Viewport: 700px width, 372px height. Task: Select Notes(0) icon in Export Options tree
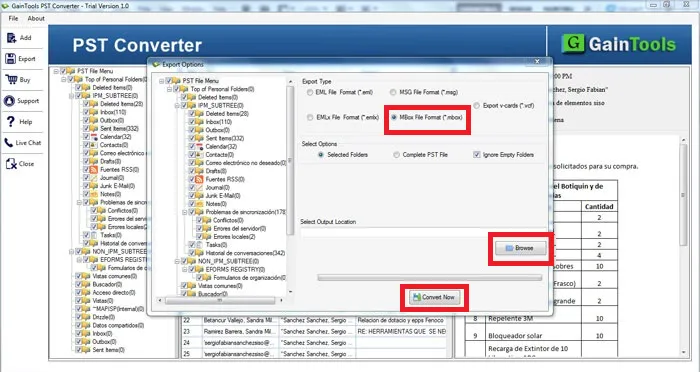(200, 204)
